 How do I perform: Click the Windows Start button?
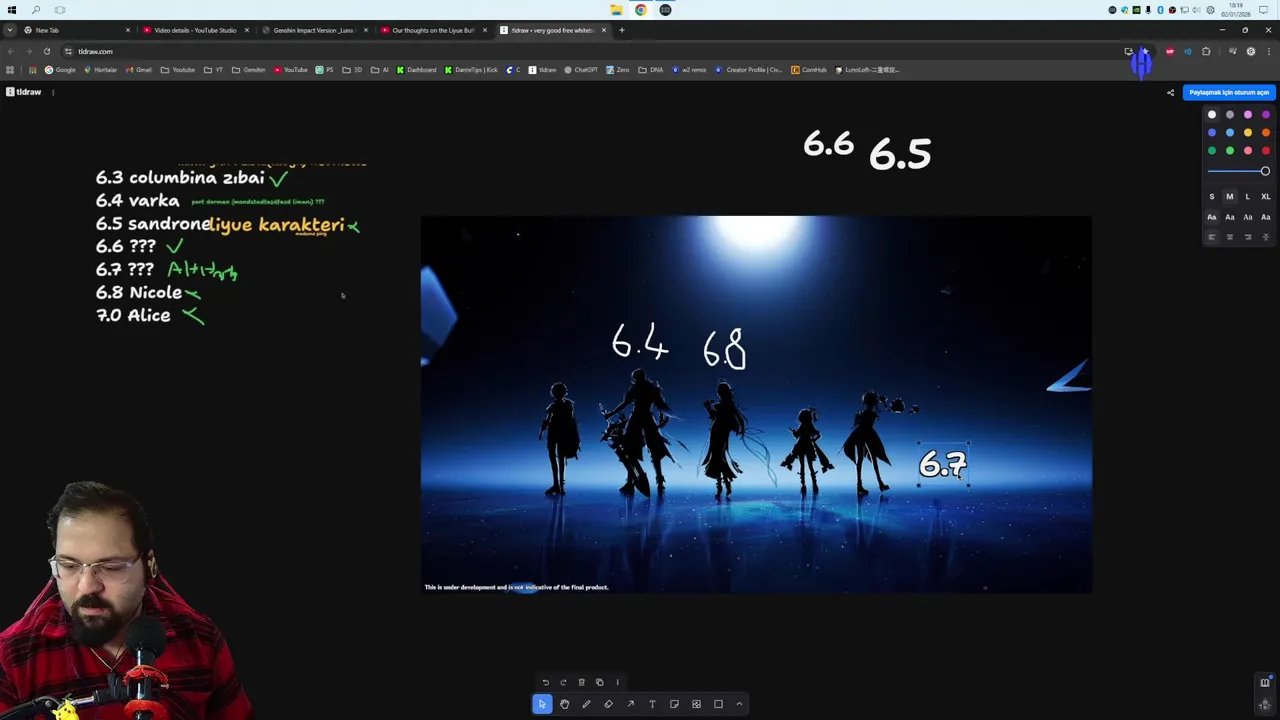point(12,10)
